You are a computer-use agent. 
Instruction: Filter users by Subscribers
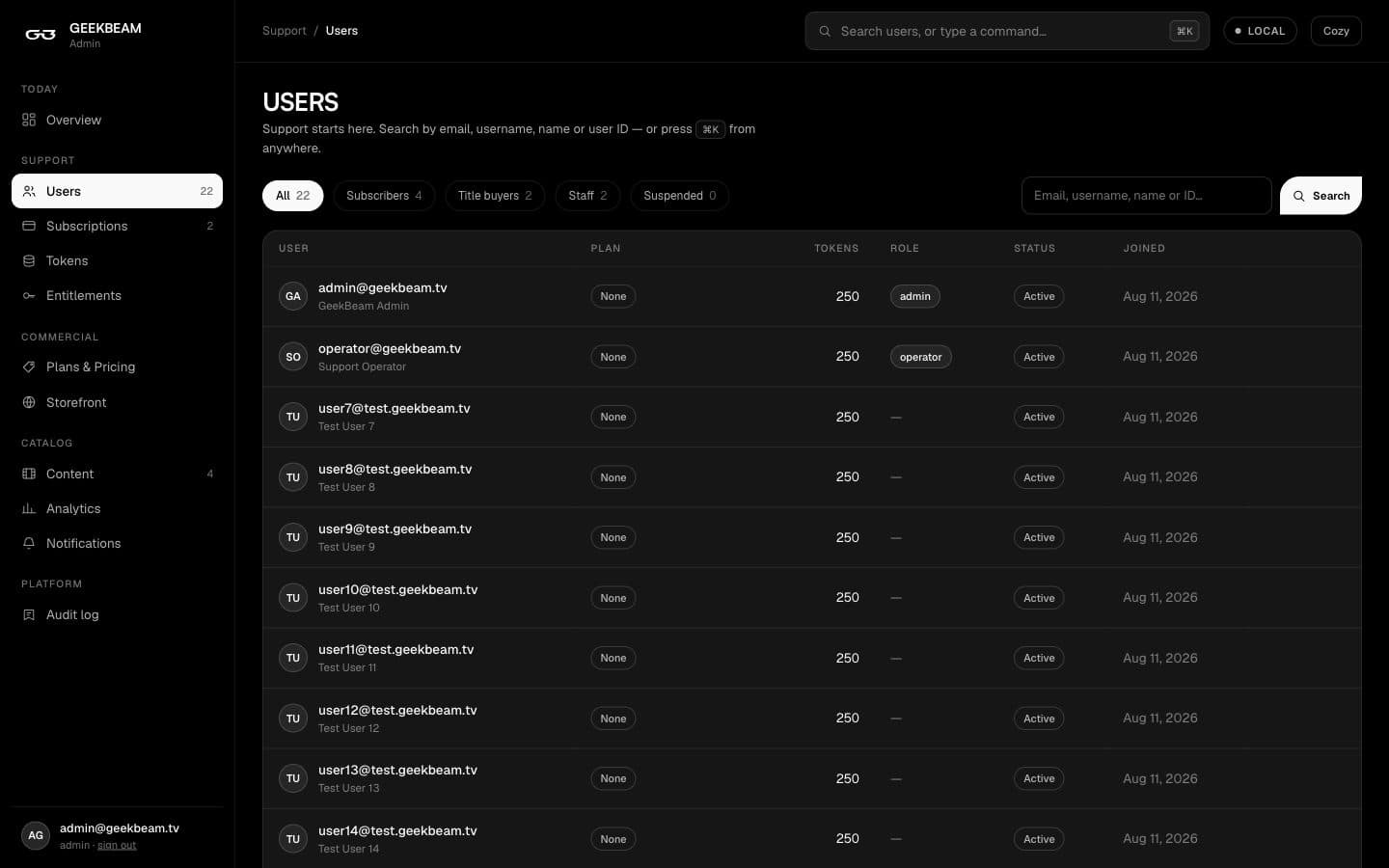coord(384,196)
